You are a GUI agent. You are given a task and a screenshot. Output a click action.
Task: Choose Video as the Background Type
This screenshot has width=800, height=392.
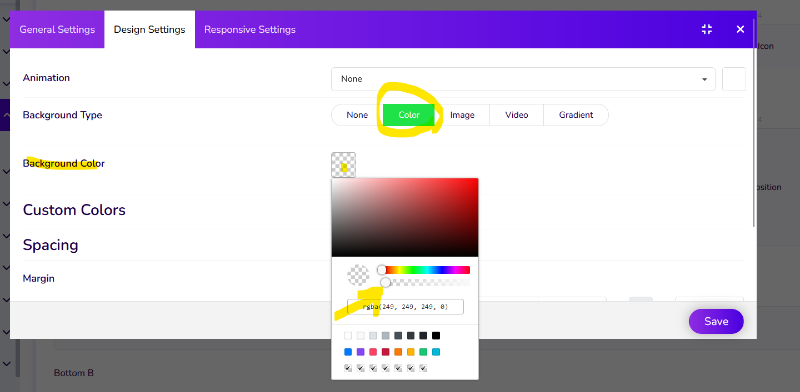click(516, 115)
